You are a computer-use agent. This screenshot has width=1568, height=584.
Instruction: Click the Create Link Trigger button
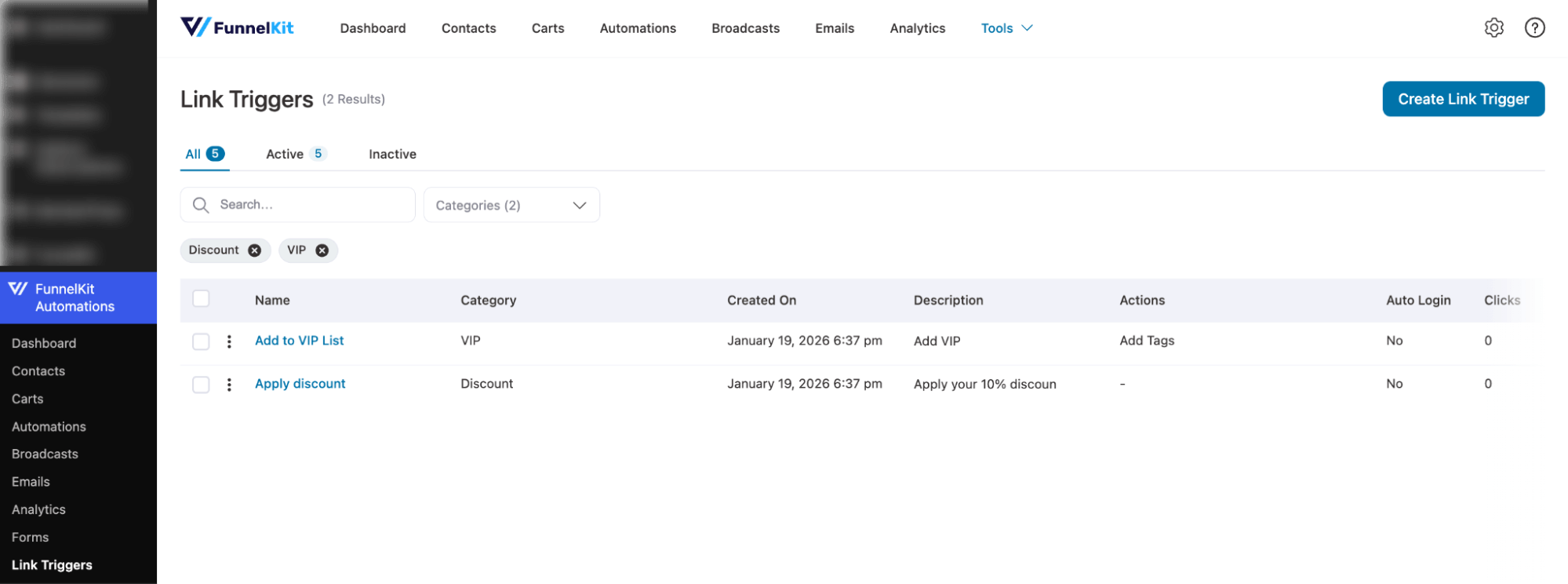pyautogui.click(x=1463, y=99)
